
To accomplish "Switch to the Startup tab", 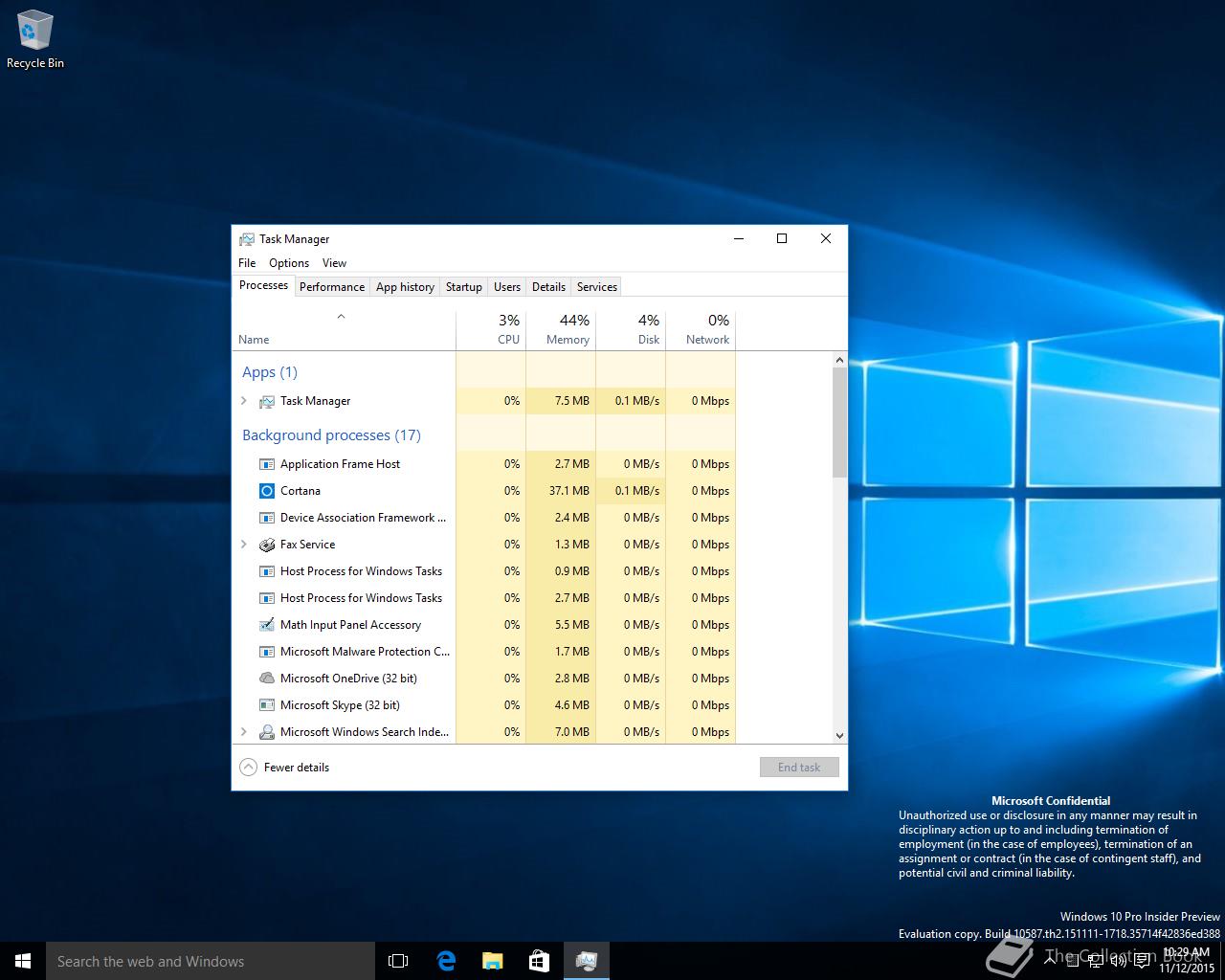I will click(x=464, y=287).
